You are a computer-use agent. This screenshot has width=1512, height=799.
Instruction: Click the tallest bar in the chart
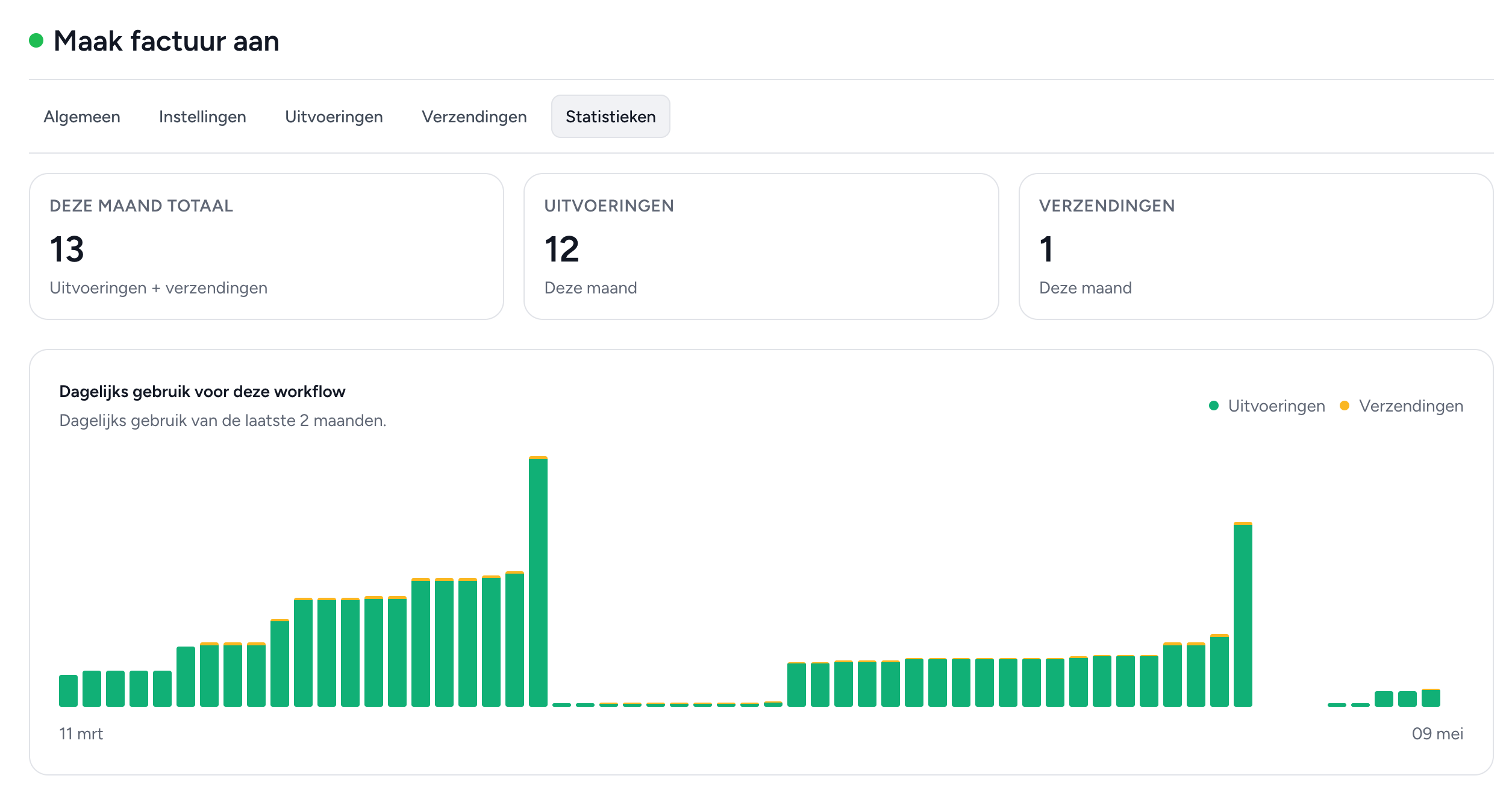[x=538, y=581]
